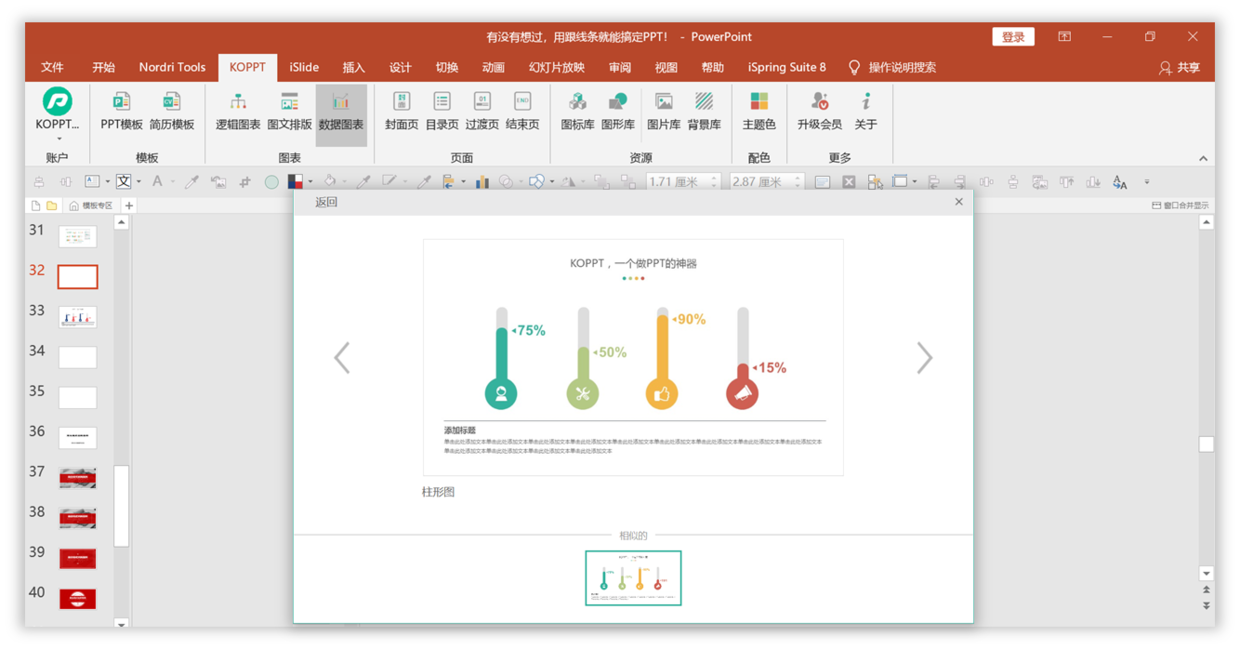Open the 背景库 background library
Image resolution: width=1240 pixels, height=649 pixels.
pyautogui.click(x=704, y=112)
